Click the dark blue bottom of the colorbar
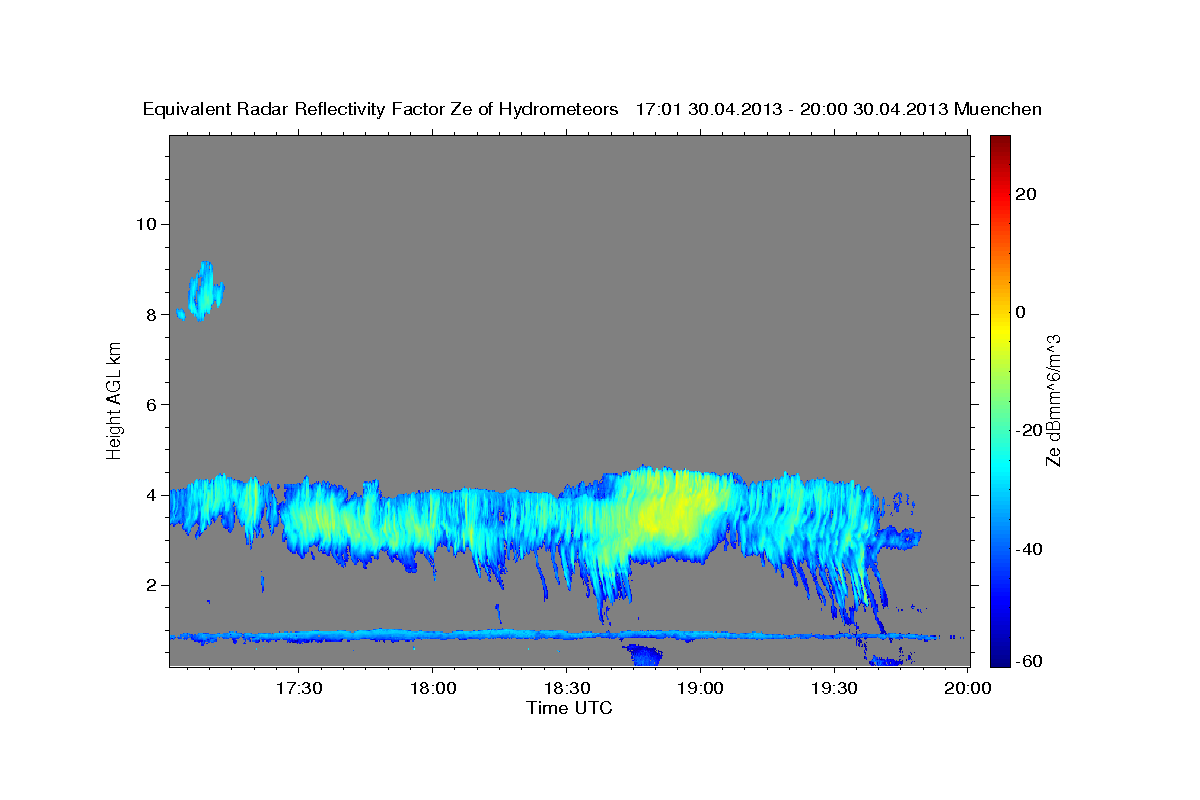1200x800 pixels. click(1001, 655)
